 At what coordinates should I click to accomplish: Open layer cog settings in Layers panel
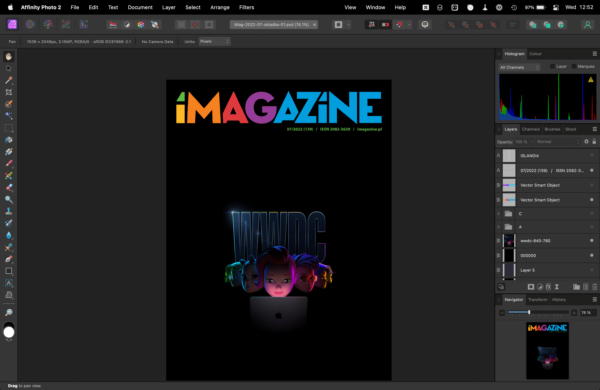tap(586, 142)
